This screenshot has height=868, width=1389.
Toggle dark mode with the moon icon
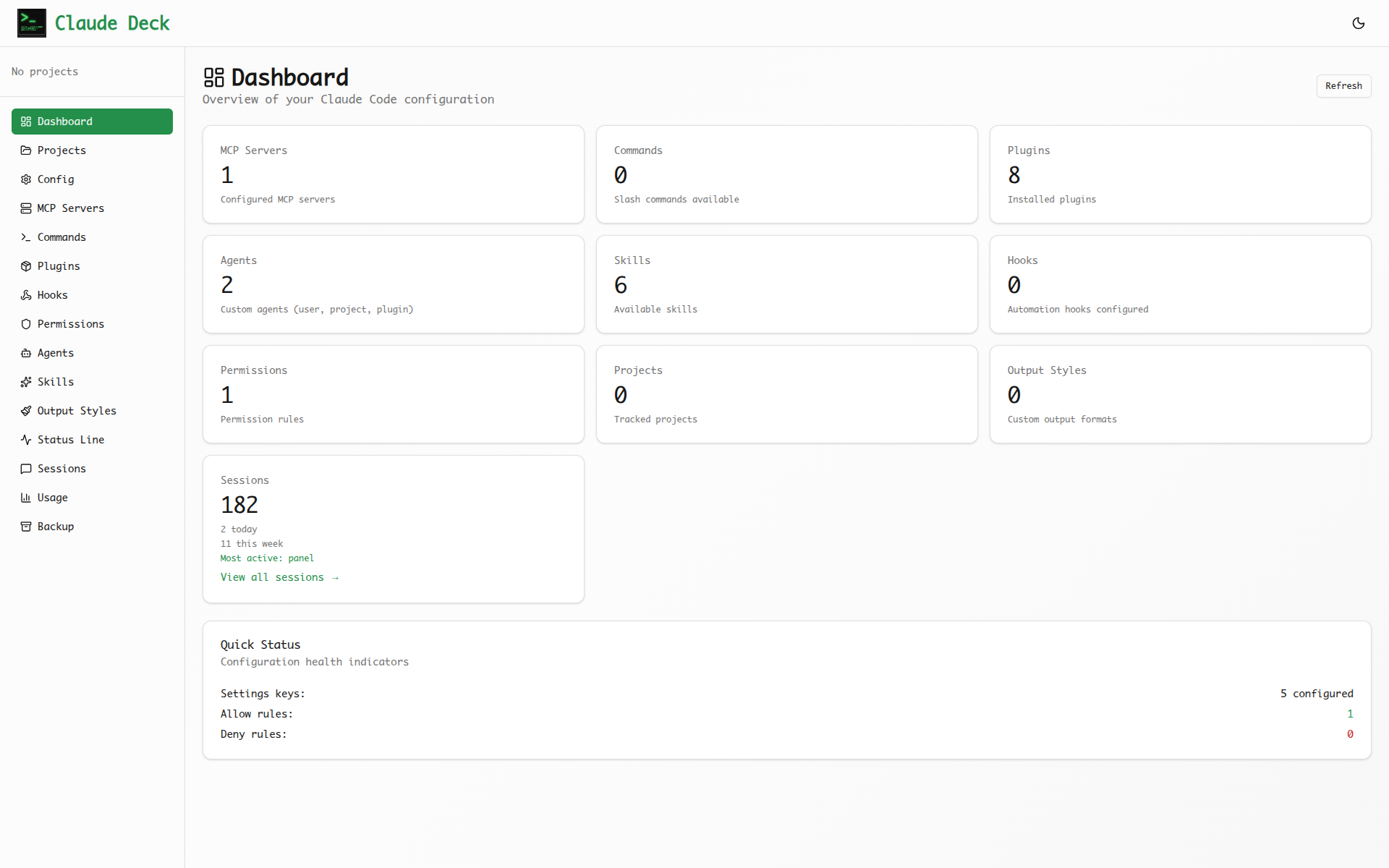point(1359,23)
